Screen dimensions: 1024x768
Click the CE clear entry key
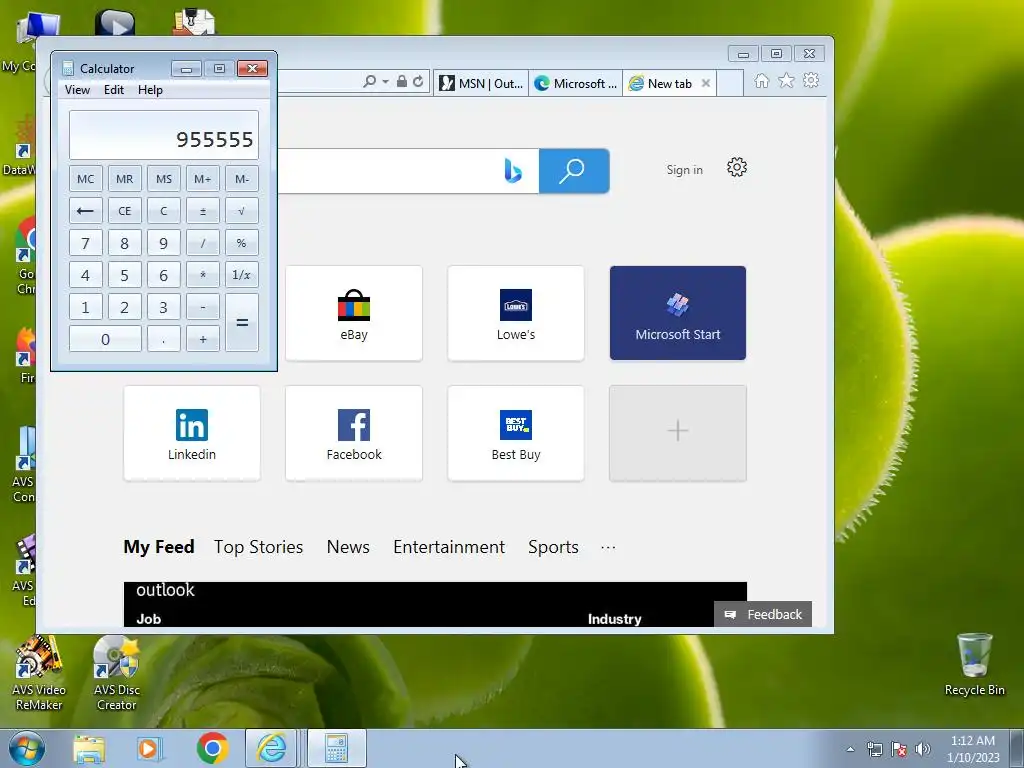point(125,211)
